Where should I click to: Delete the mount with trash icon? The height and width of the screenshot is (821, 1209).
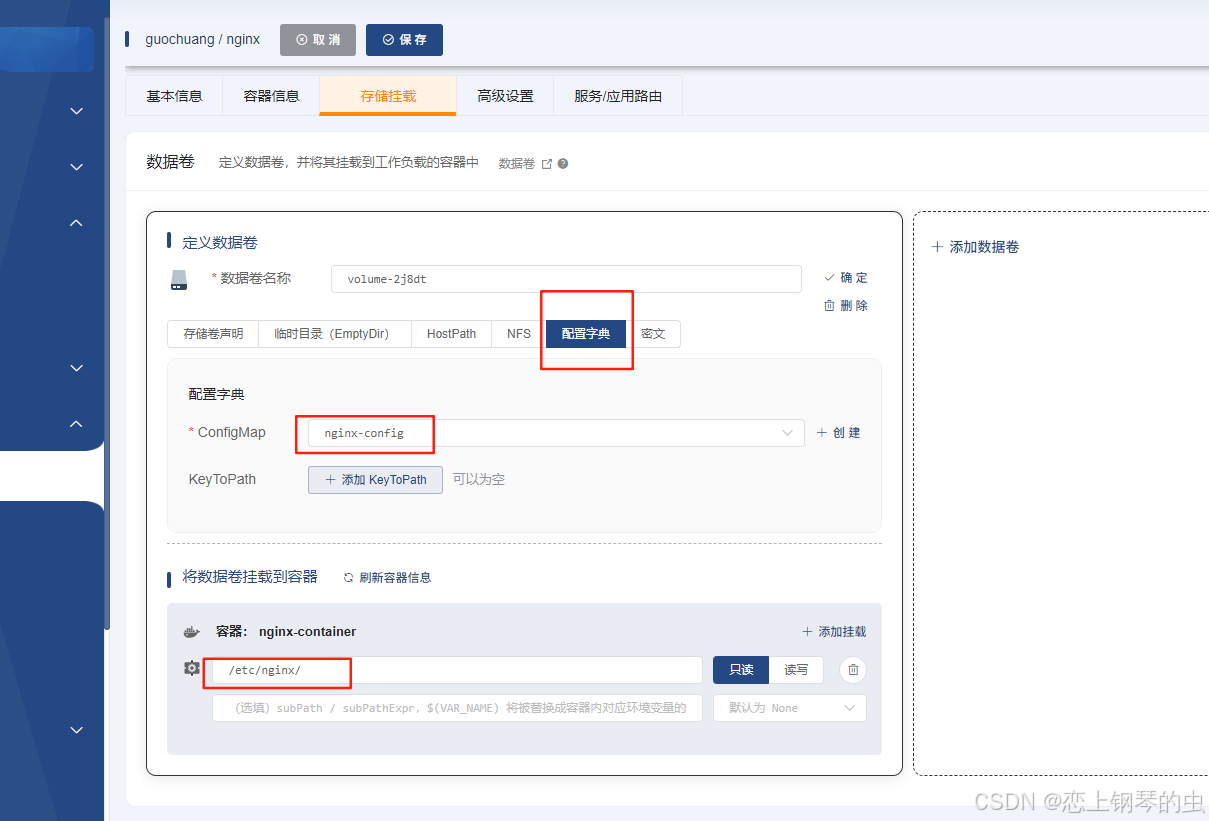853,670
